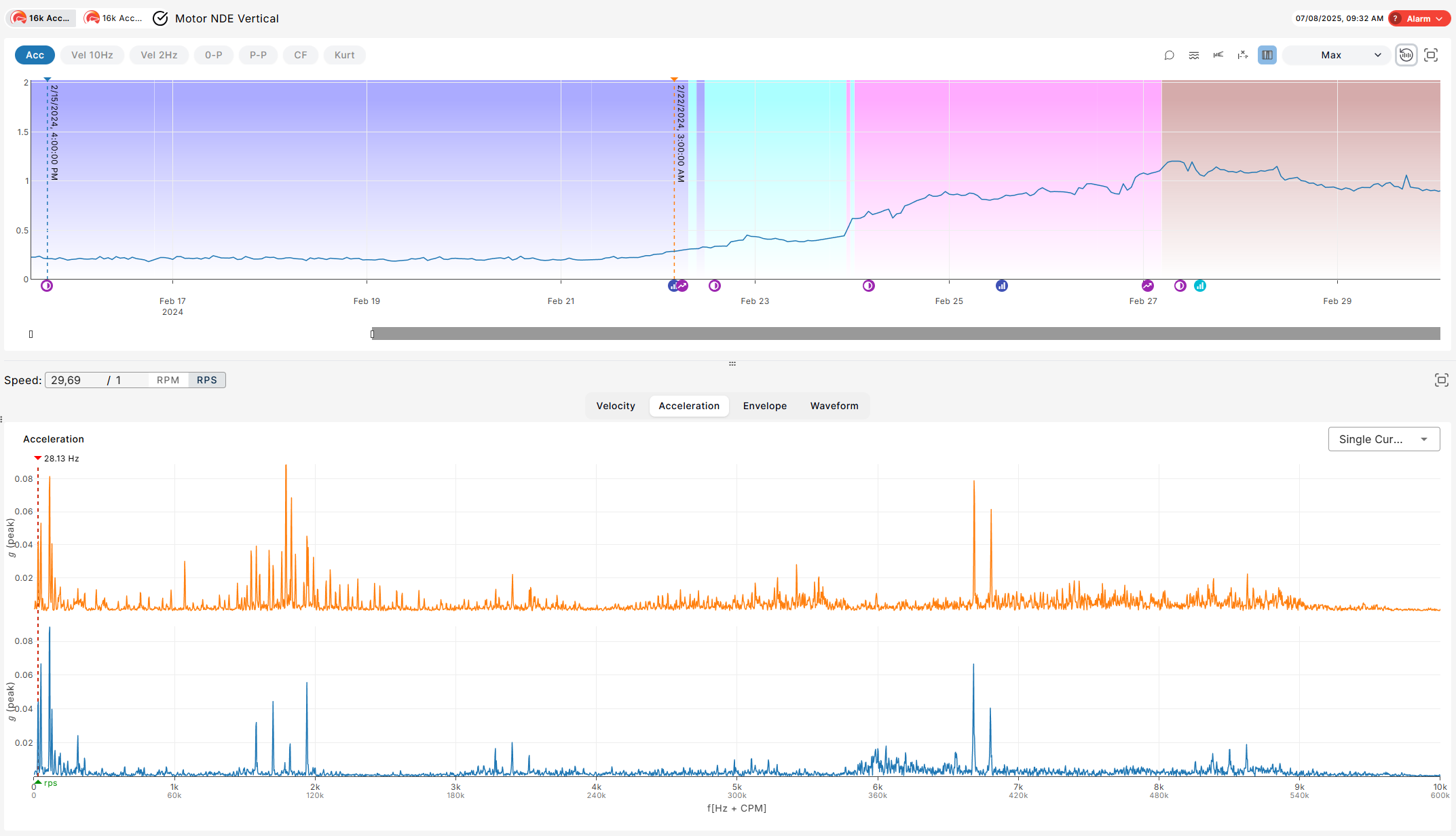Toggle the highlighted column bands icon
Image resolution: width=1456 pixels, height=836 pixels.
pos(1267,55)
